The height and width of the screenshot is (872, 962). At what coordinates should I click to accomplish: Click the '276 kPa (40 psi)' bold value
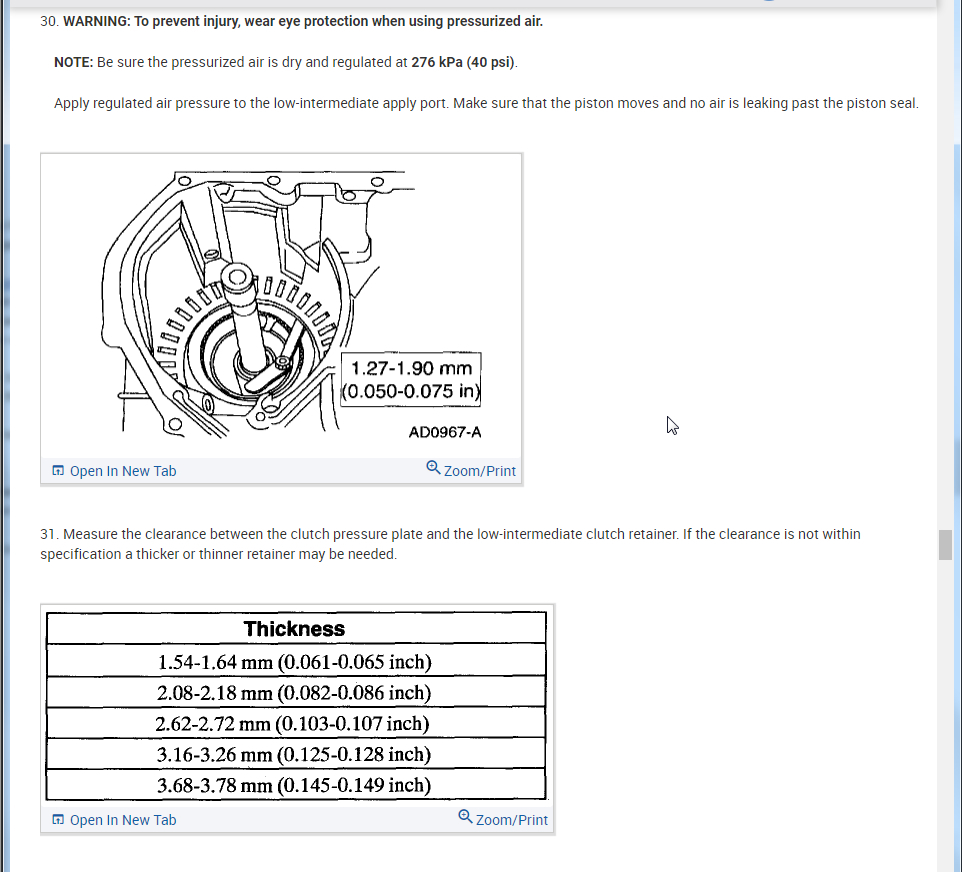point(463,62)
